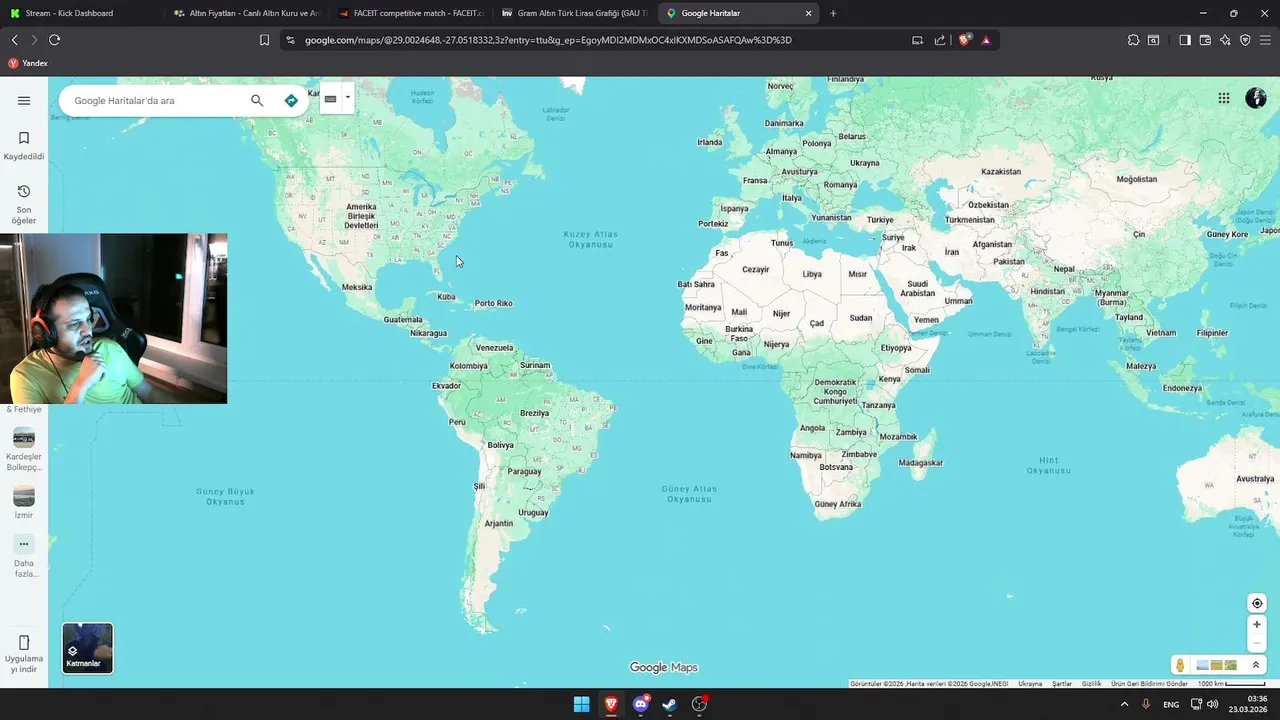Open Brave Rewards triangle icon
The image size is (1280, 720).
point(986,40)
